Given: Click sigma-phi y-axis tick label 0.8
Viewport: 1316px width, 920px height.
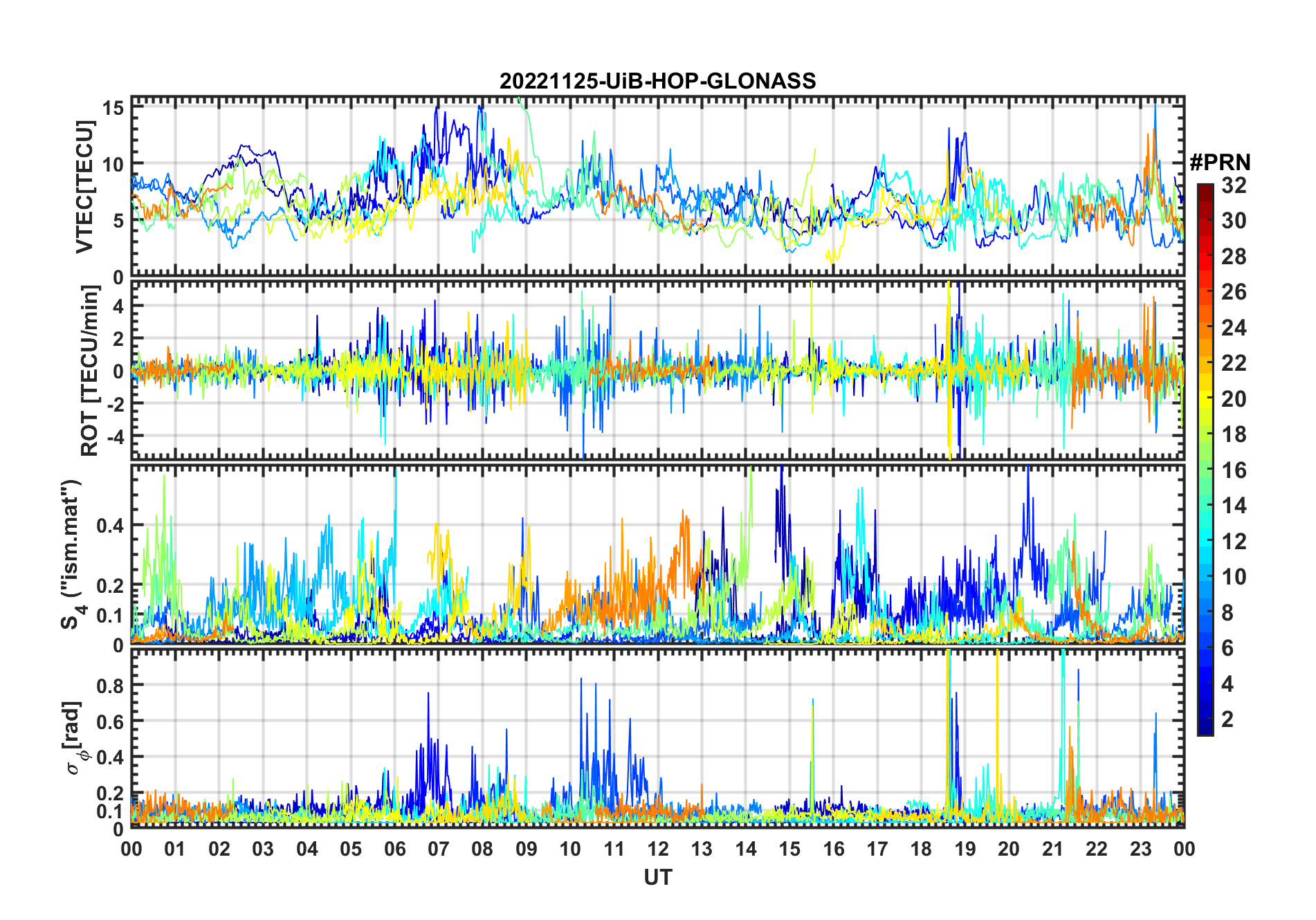Looking at the screenshot, I should coord(110,686).
